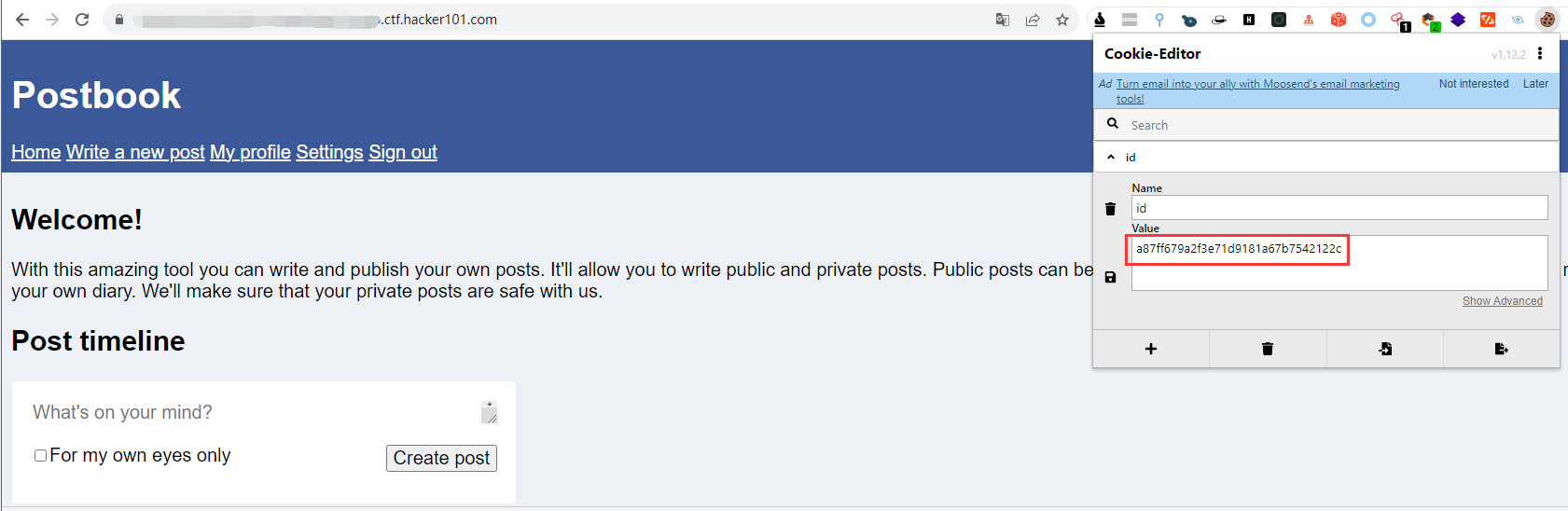
Task: Bookmark this page with star icon
Action: click(1062, 20)
